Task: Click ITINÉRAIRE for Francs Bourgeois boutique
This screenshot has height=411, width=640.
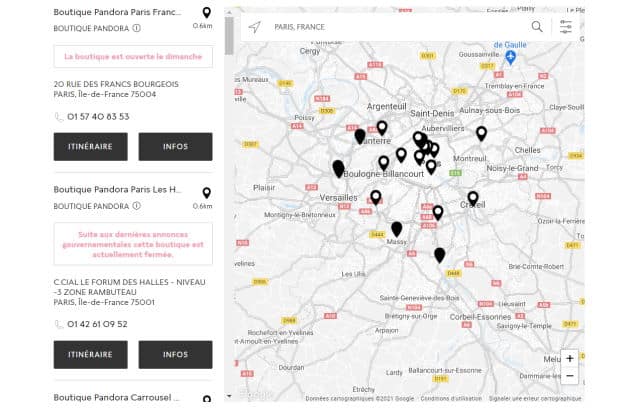Action: tap(91, 147)
